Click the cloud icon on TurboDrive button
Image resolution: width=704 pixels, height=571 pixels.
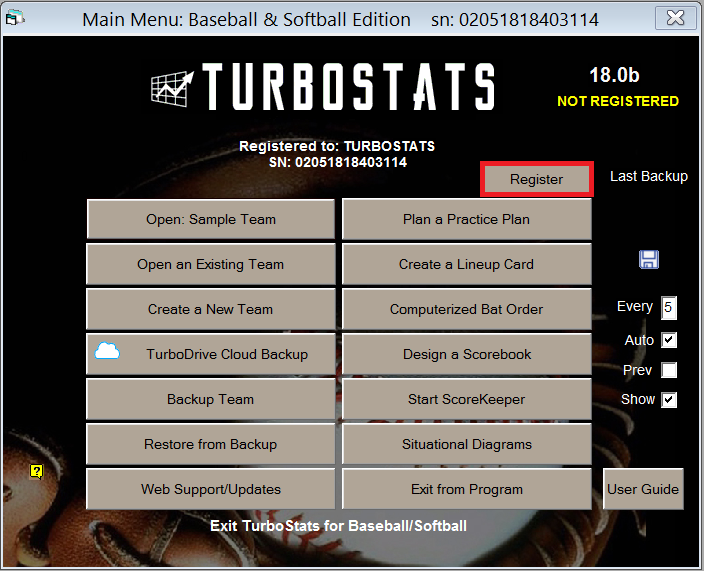point(107,351)
